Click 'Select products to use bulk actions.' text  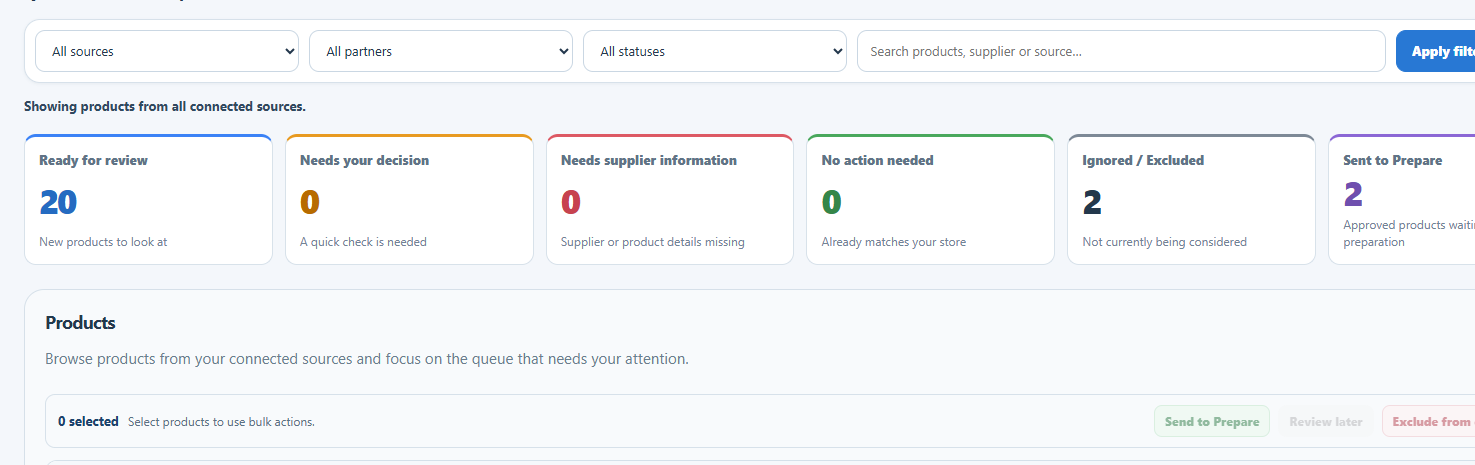tap(221, 422)
